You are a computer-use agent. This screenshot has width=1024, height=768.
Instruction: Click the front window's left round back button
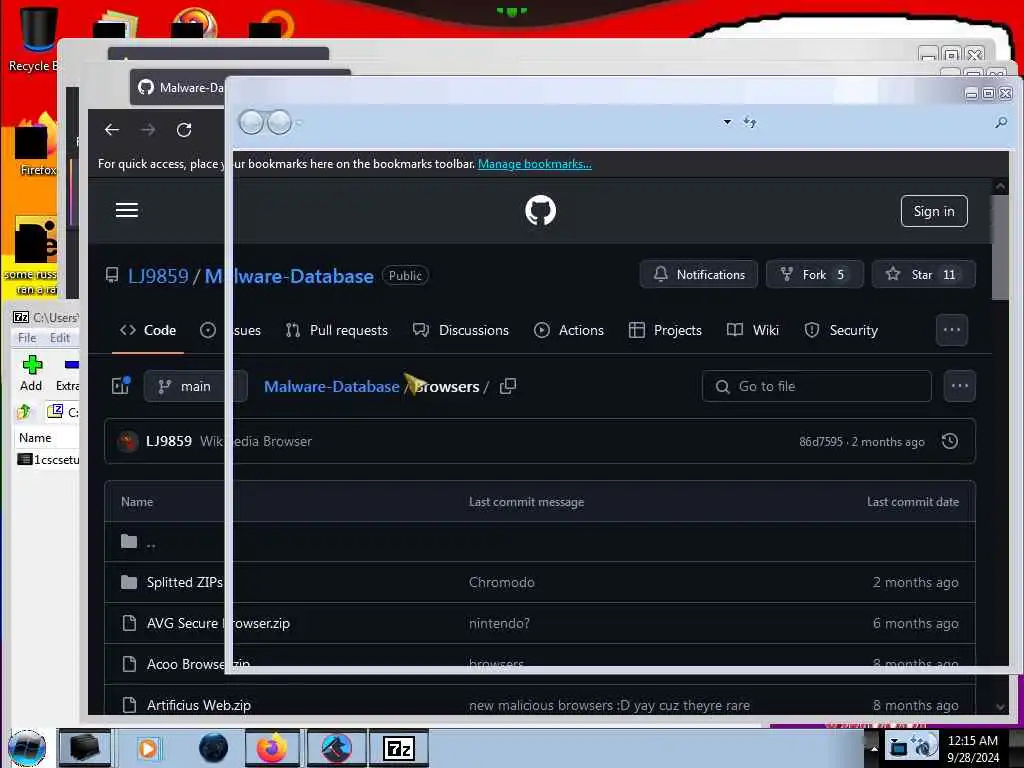(251, 122)
